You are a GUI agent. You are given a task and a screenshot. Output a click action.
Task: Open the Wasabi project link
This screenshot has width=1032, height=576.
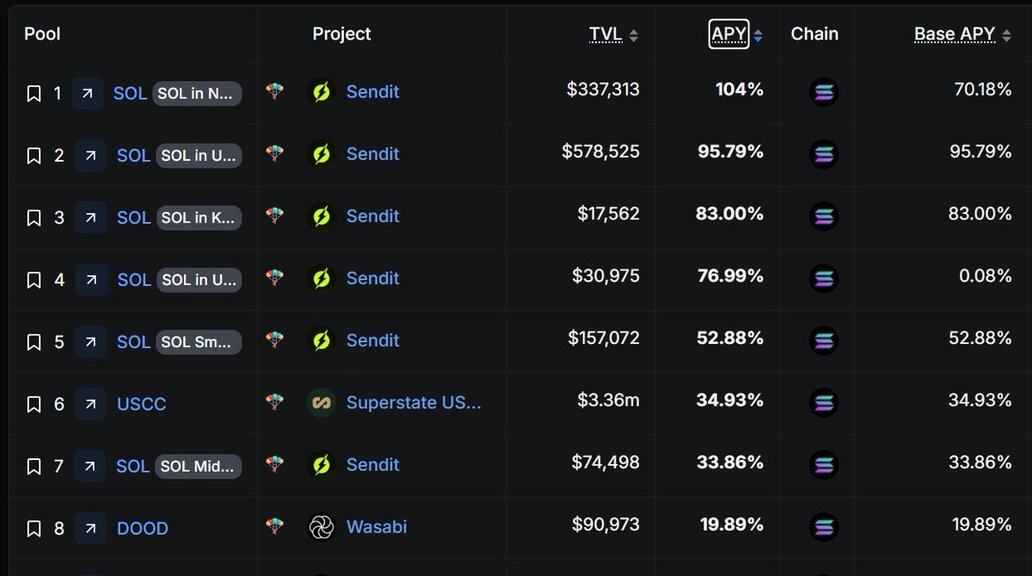coord(376,526)
